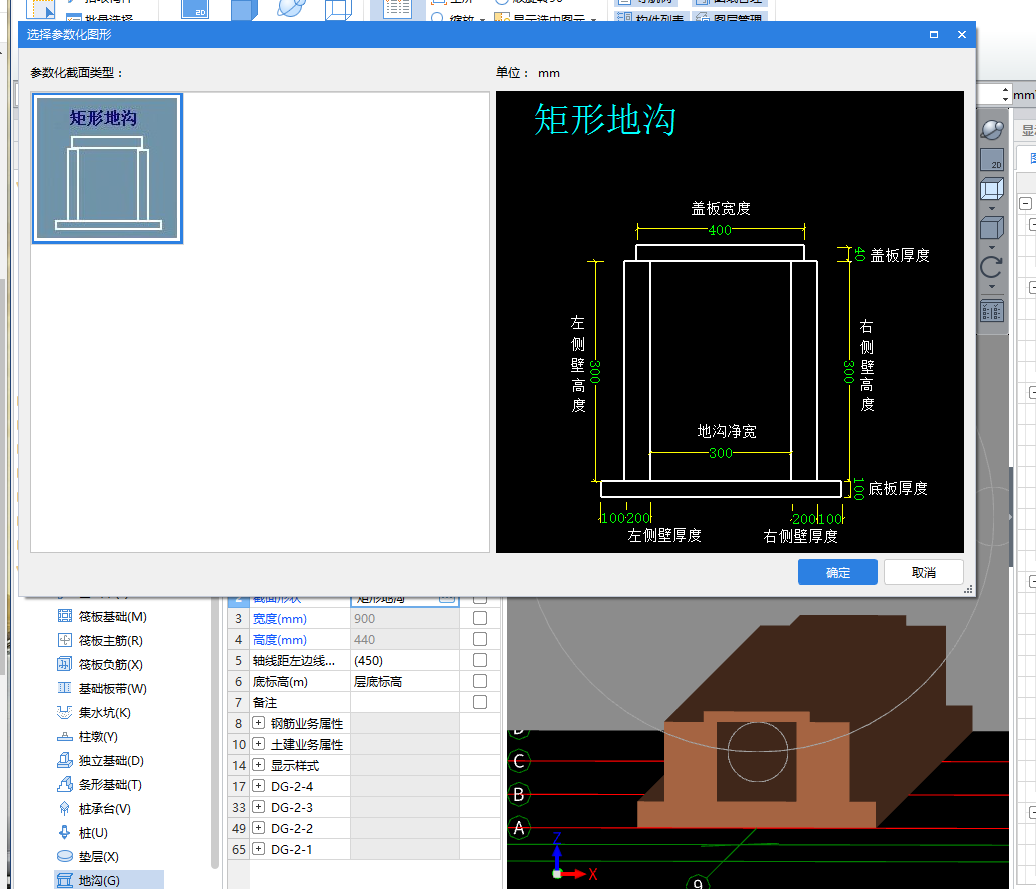Click axis bubble C in 3D view
The image size is (1036, 889).
pyautogui.click(x=519, y=761)
